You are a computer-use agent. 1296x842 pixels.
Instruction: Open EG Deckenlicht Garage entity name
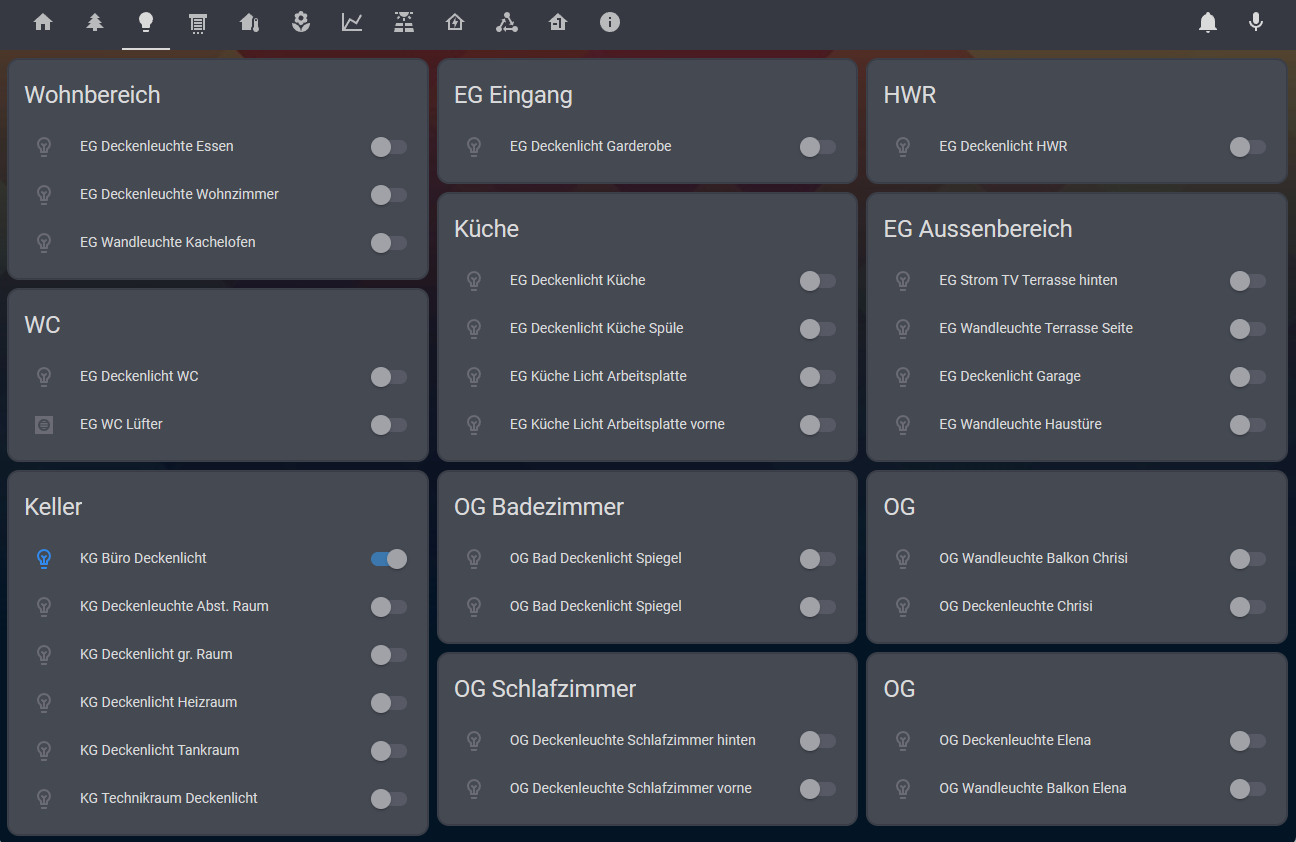click(x=1010, y=376)
